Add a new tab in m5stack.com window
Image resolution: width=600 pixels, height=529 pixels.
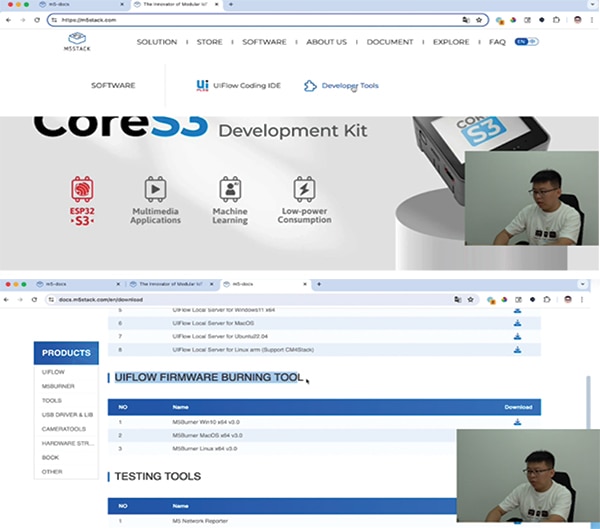[231, 4]
